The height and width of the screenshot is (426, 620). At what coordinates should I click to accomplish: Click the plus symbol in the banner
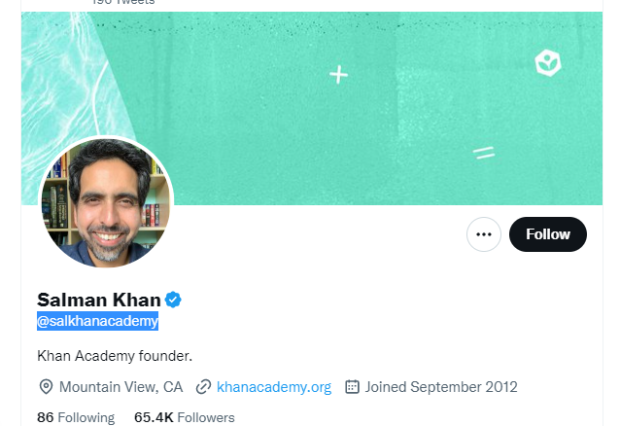(339, 74)
